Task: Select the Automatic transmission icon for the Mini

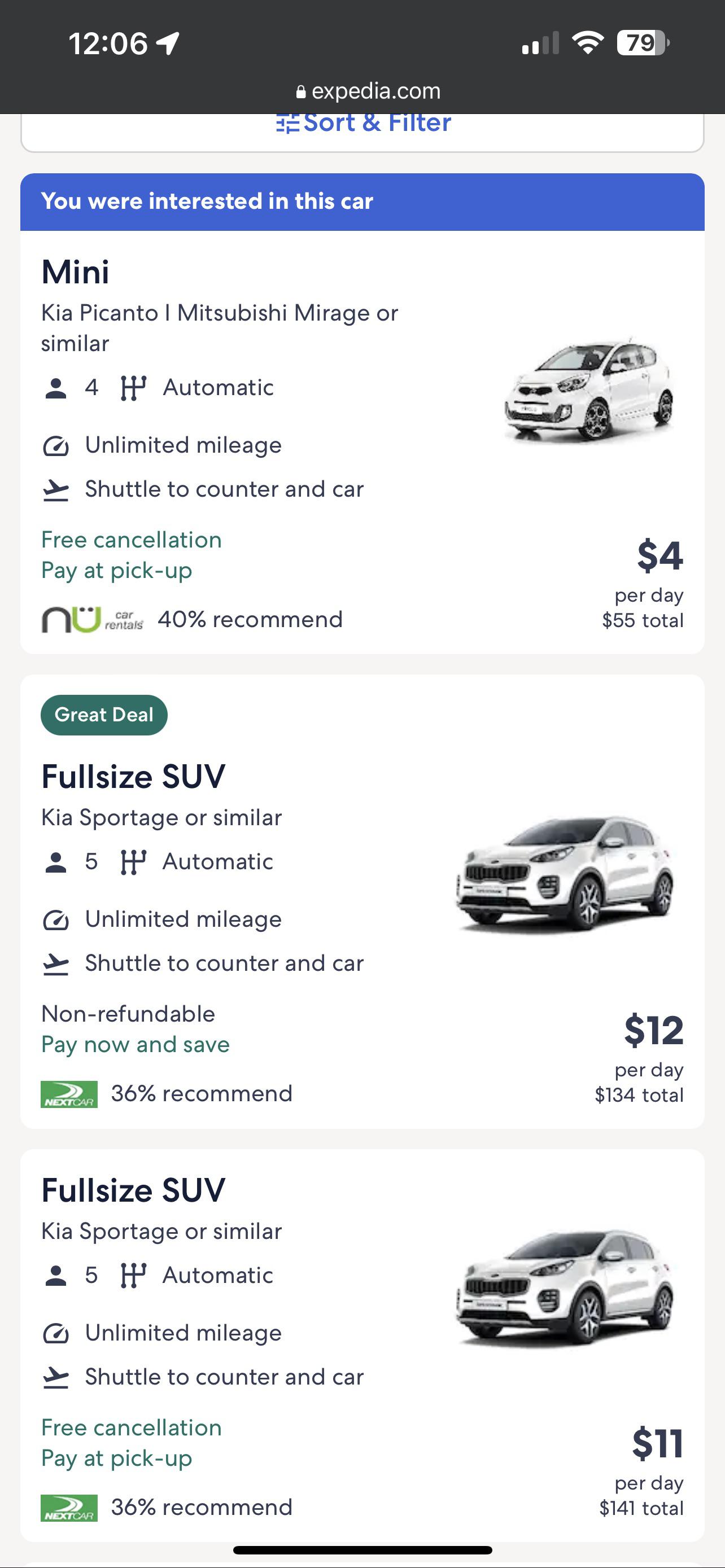Action: (x=135, y=386)
